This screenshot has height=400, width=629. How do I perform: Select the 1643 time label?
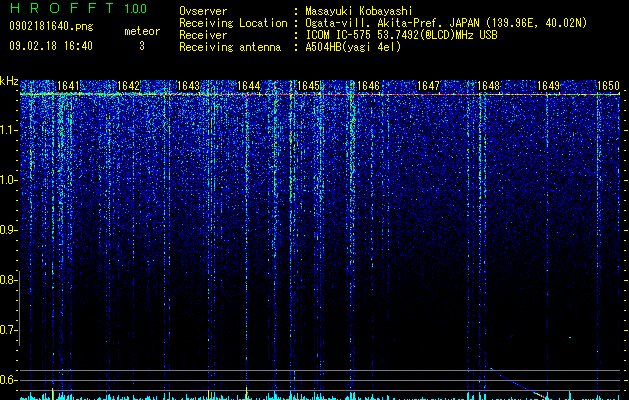tap(188, 86)
